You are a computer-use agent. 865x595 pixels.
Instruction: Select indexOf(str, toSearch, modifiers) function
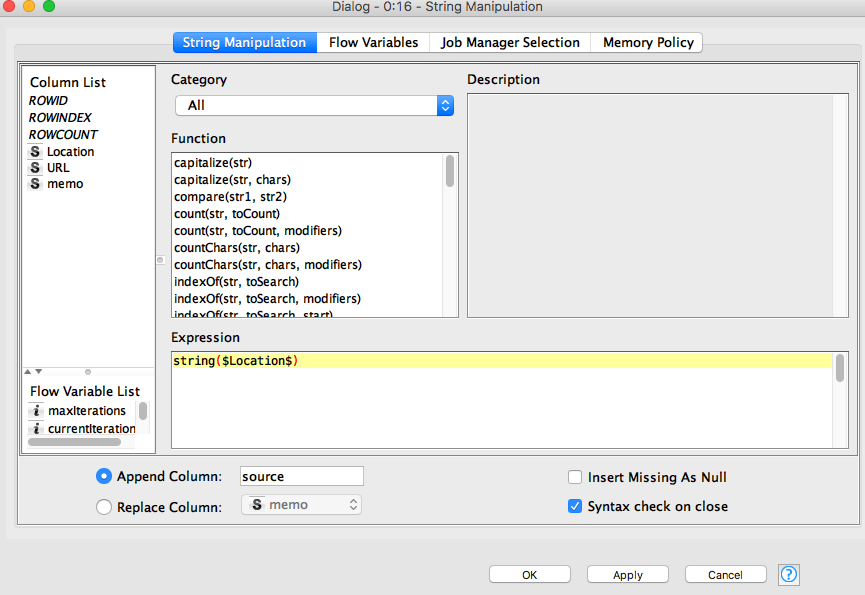point(267,299)
